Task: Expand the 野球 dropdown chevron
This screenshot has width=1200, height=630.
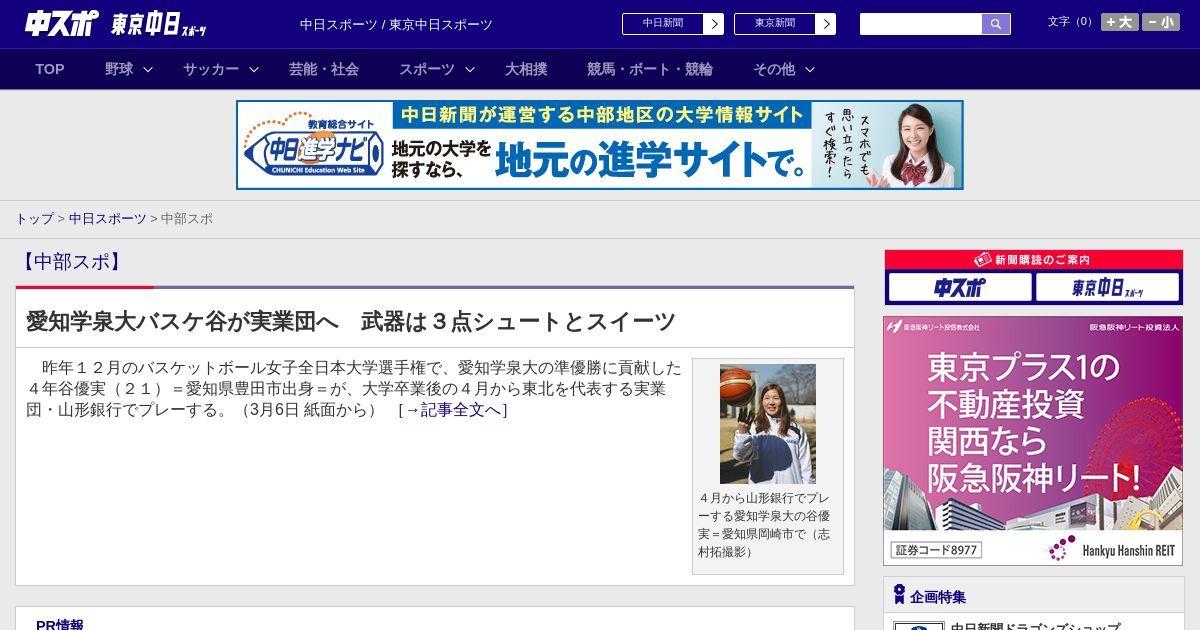Action: click(x=148, y=69)
